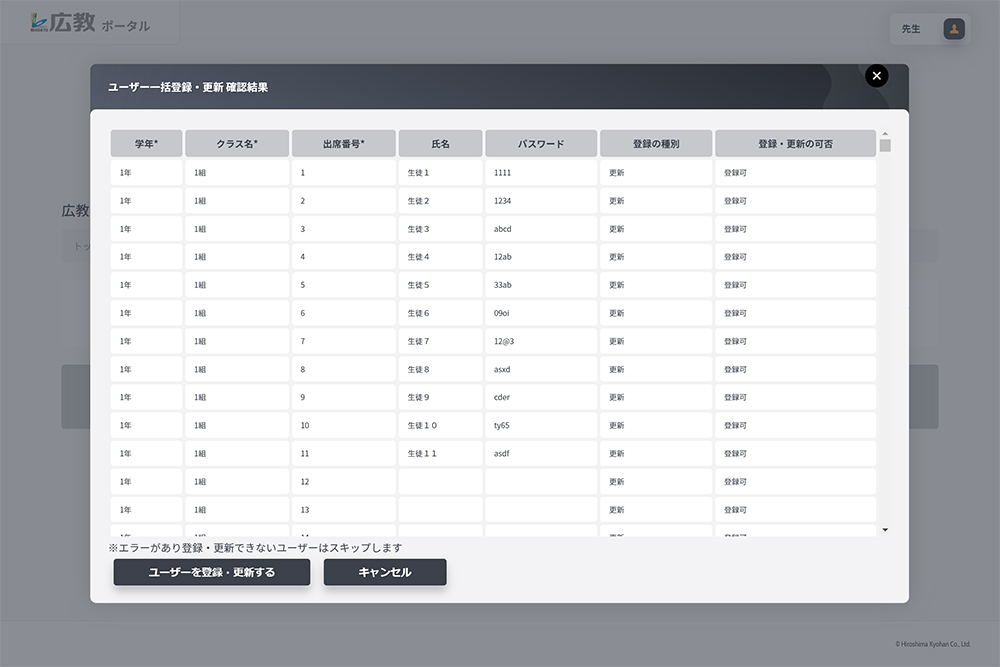Click password cell asdf
The image size is (1000, 667).
tap(541, 453)
